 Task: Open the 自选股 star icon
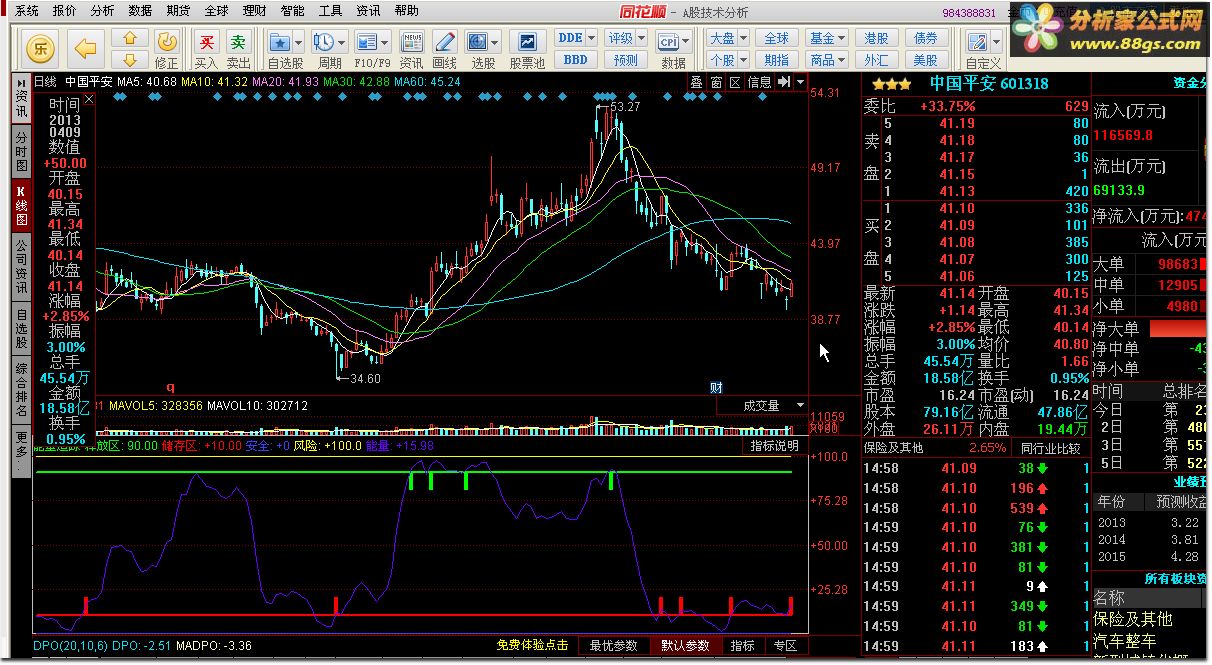coord(279,42)
